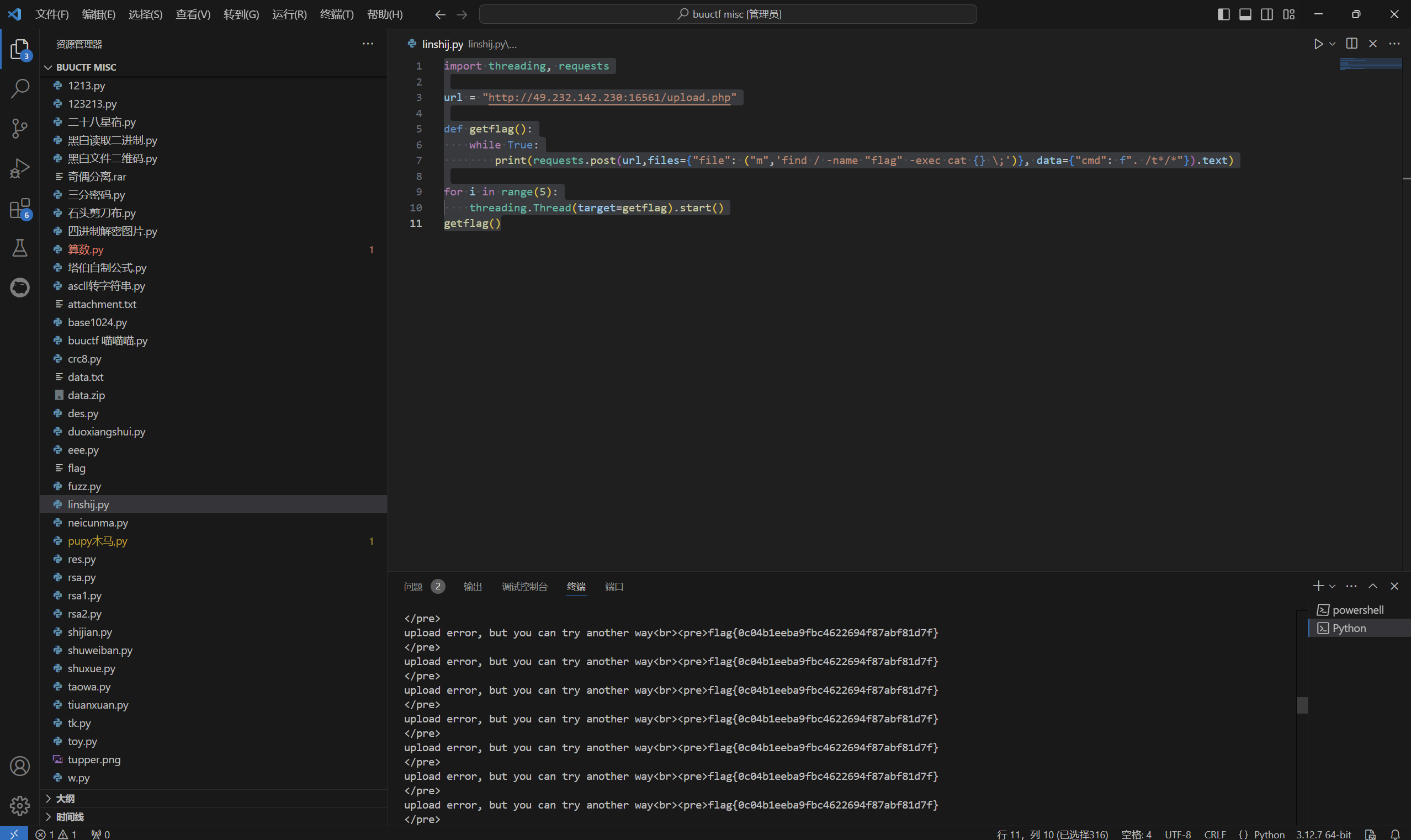Viewport: 1411px width, 840px height.
Task: Open the URL link in line 3
Action: click(609, 97)
